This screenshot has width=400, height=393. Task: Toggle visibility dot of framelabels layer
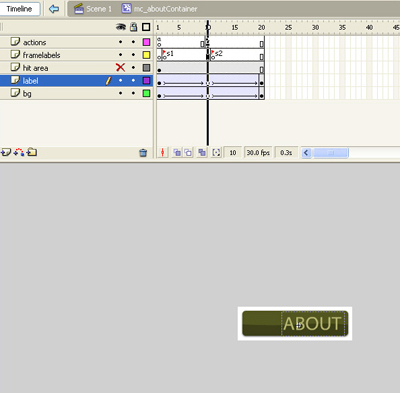pos(120,55)
